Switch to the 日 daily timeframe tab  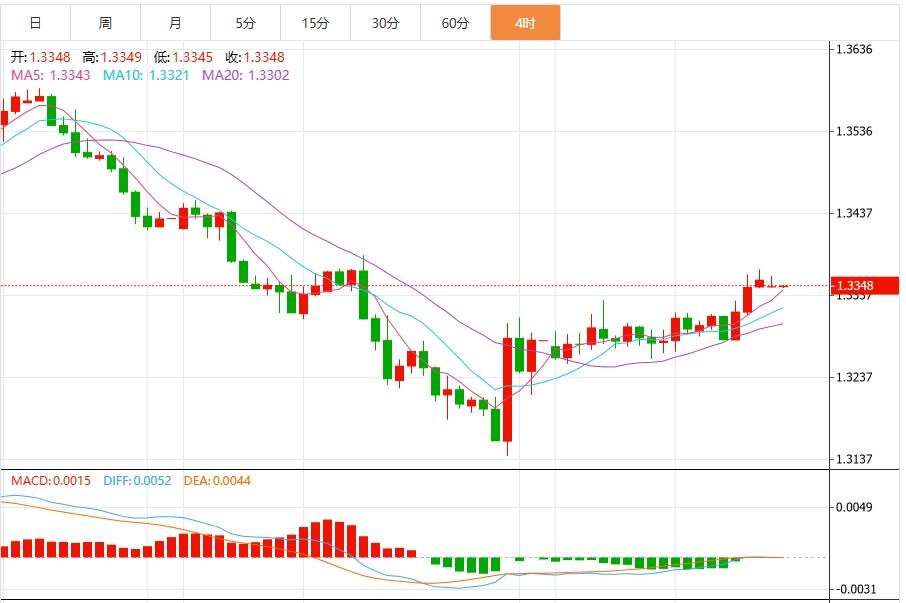coord(33,21)
